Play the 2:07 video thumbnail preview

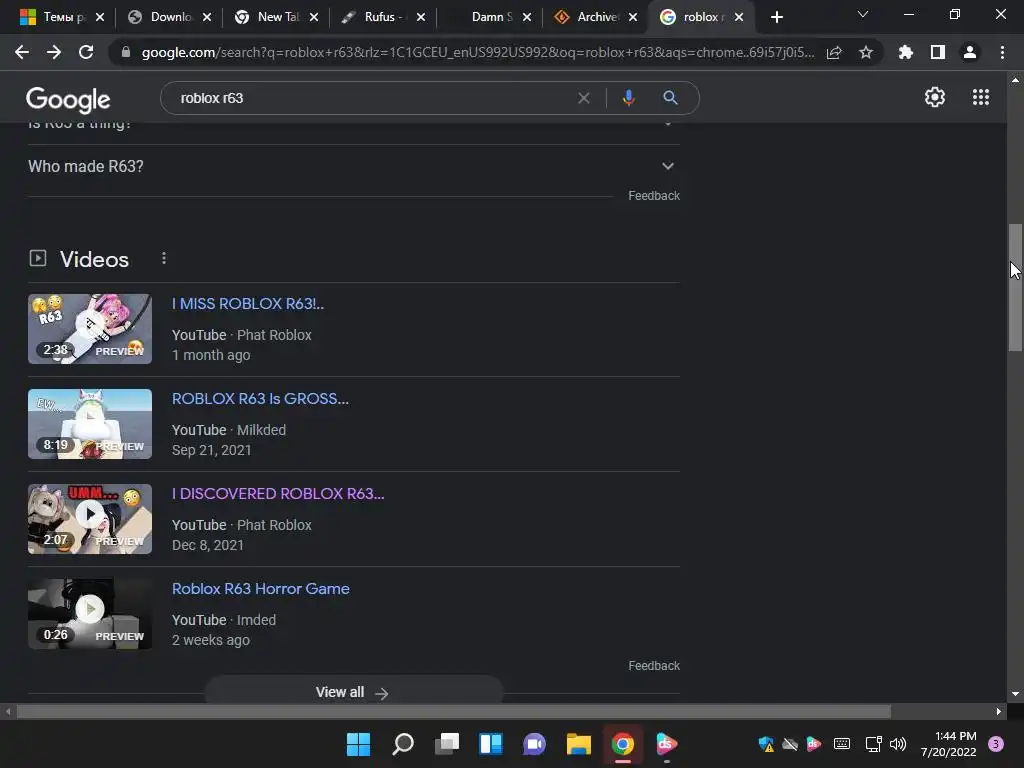click(90, 519)
